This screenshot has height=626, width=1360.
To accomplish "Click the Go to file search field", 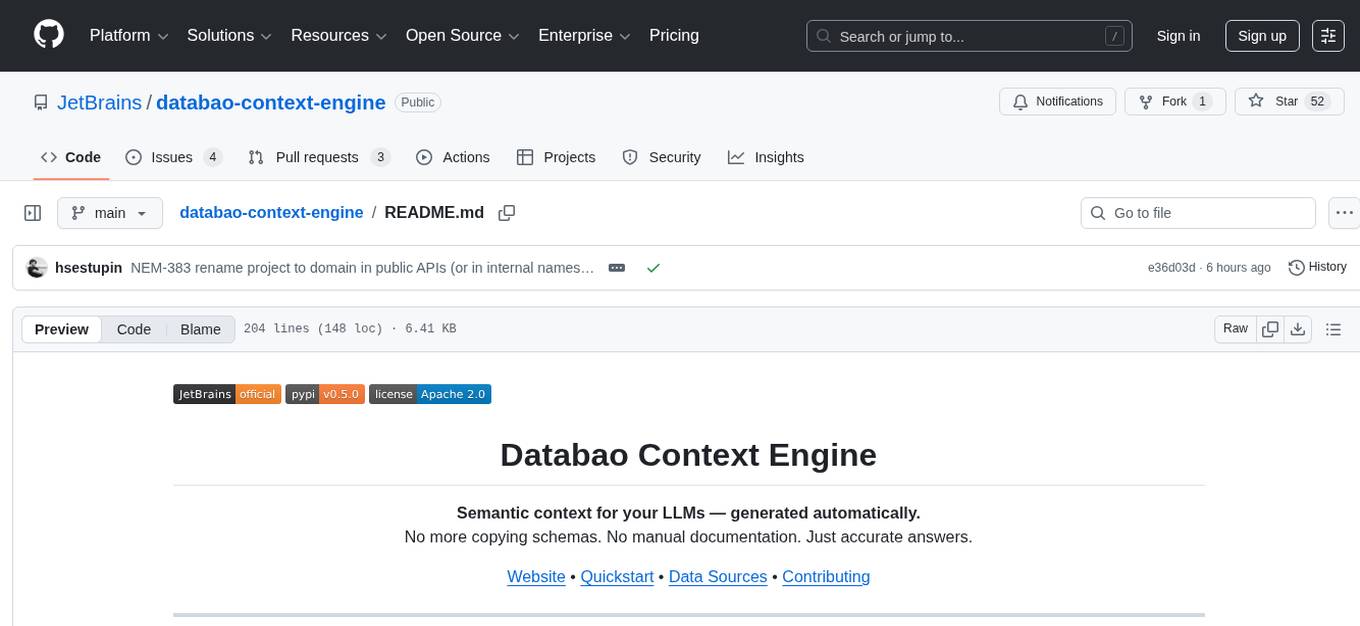I will tap(1197, 212).
